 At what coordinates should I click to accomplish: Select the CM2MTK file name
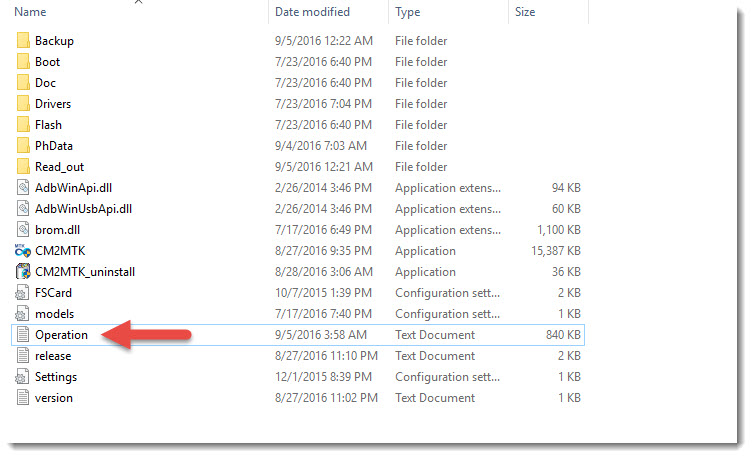[x=60, y=251]
